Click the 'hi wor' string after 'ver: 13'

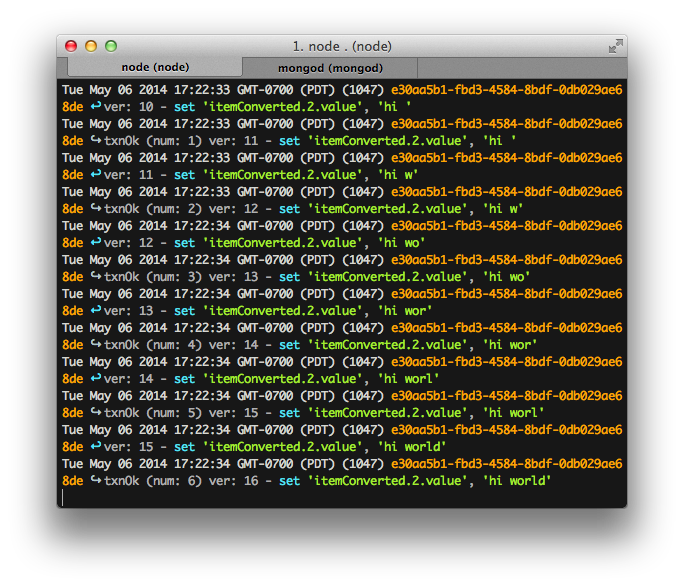405,311
